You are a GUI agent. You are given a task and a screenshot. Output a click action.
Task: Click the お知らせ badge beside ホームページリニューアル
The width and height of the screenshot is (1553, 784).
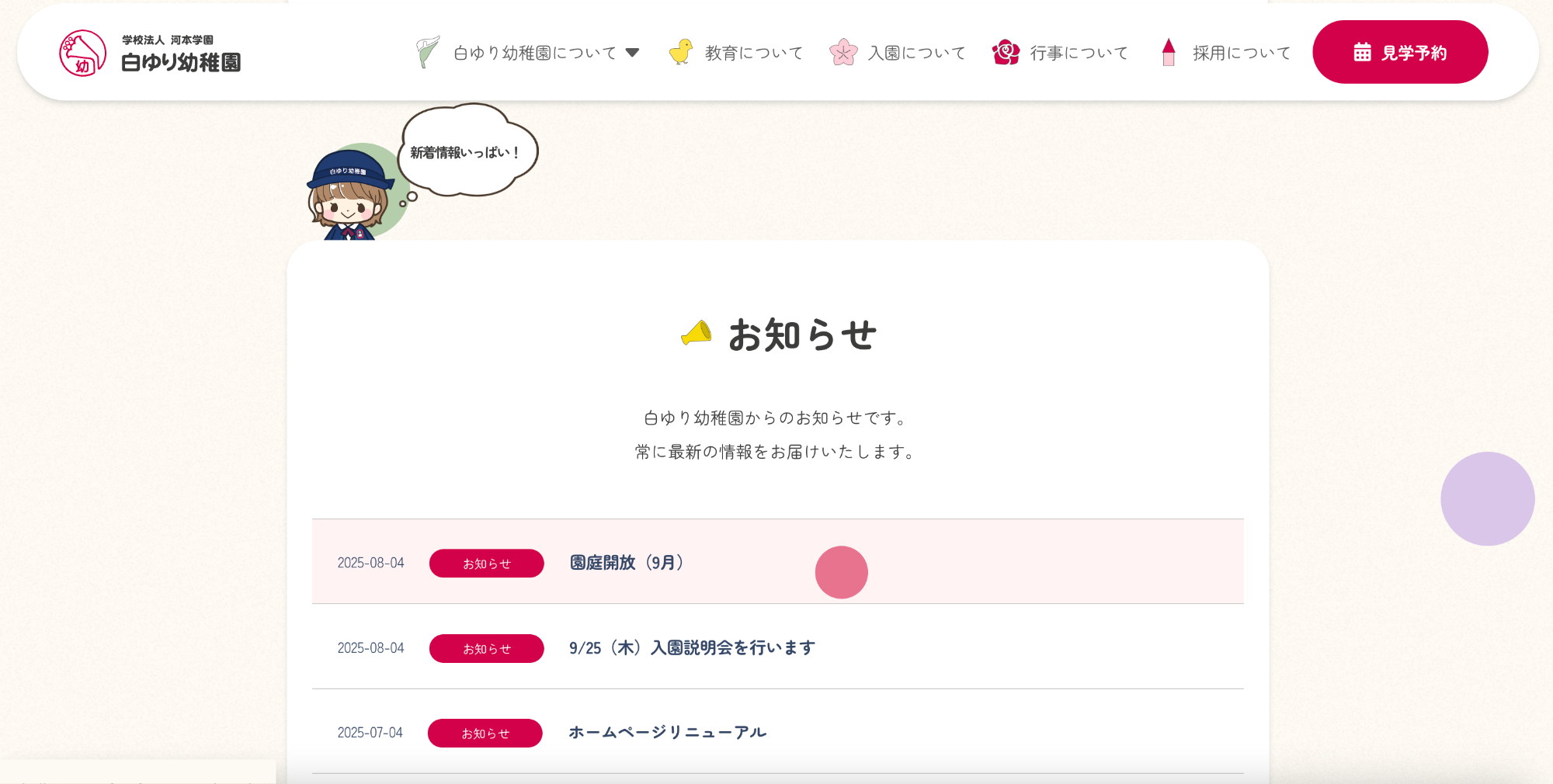(485, 732)
